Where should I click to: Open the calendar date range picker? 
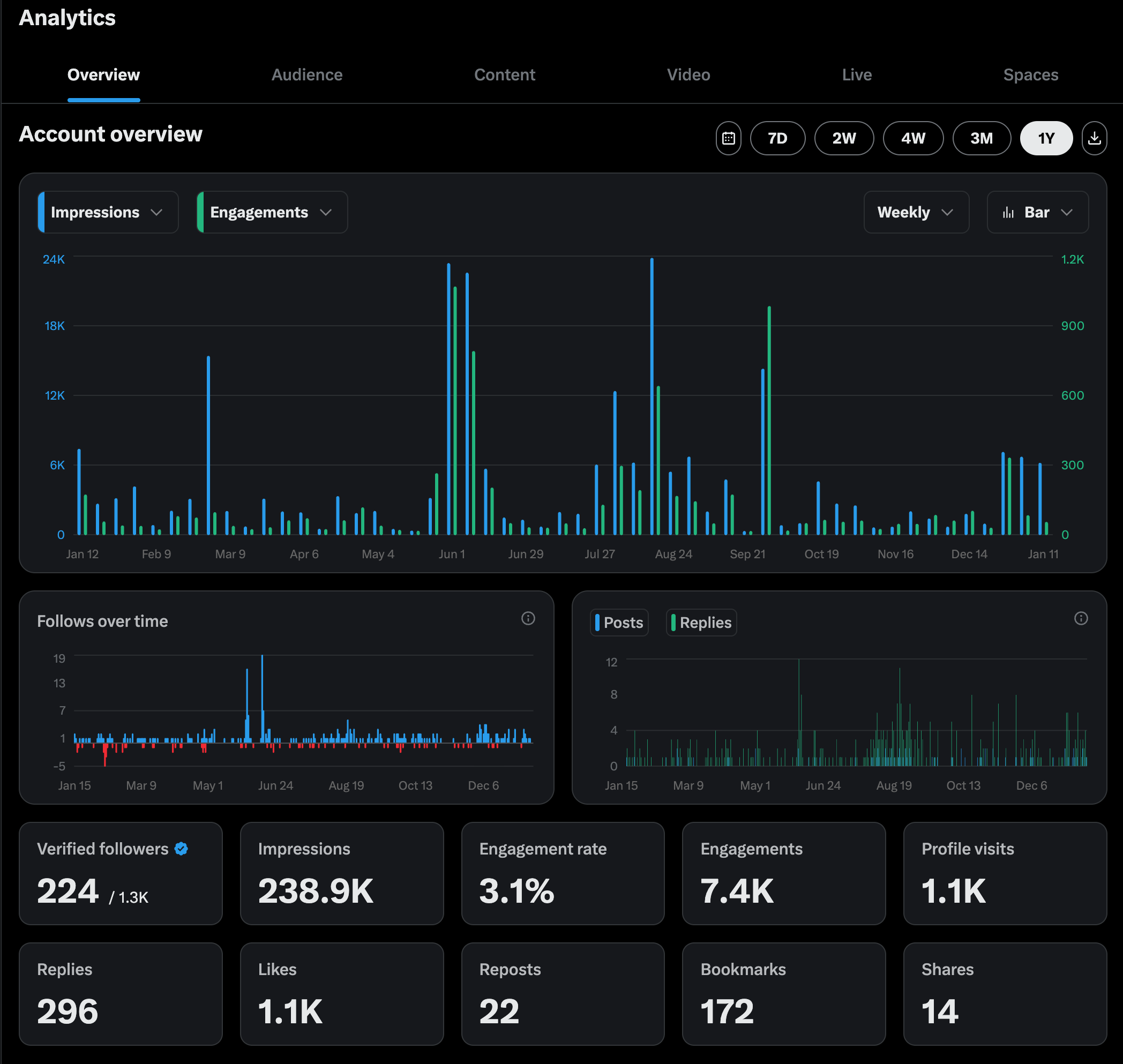coord(728,138)
